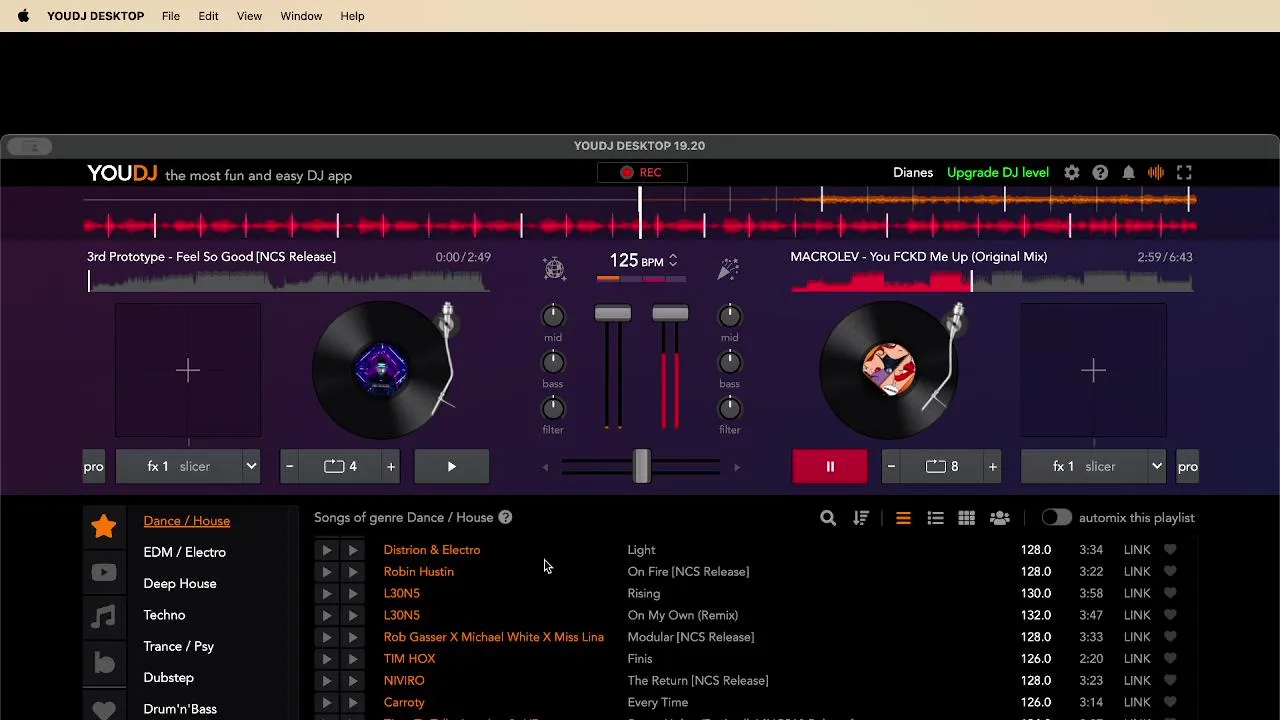Image resolution: width=1280 pixels, height=720 pixels.
Task: Toggle the REC recording button
Action: [641, 173]
